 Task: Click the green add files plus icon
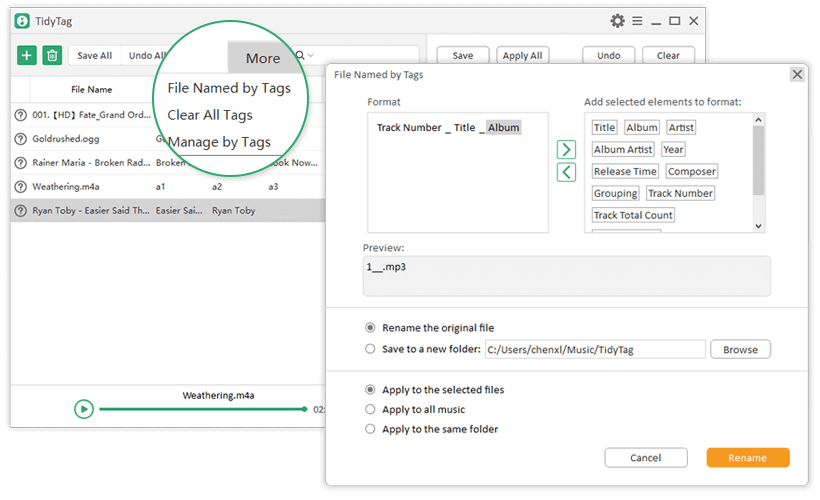click(x=27, y=56)
